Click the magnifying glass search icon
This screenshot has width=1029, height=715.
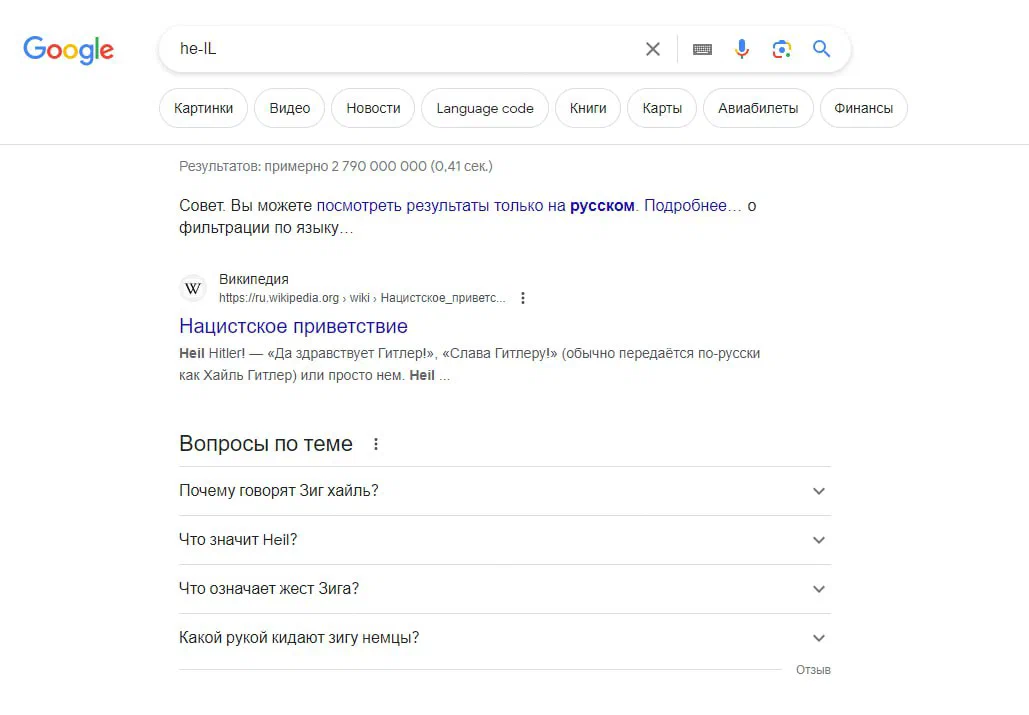point(821,49)
